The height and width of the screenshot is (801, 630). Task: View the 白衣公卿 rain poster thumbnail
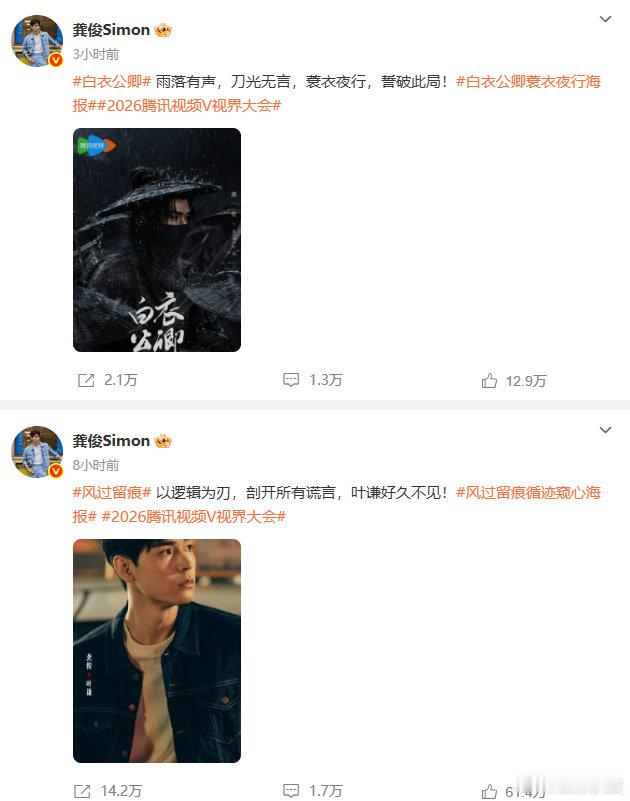157,240
